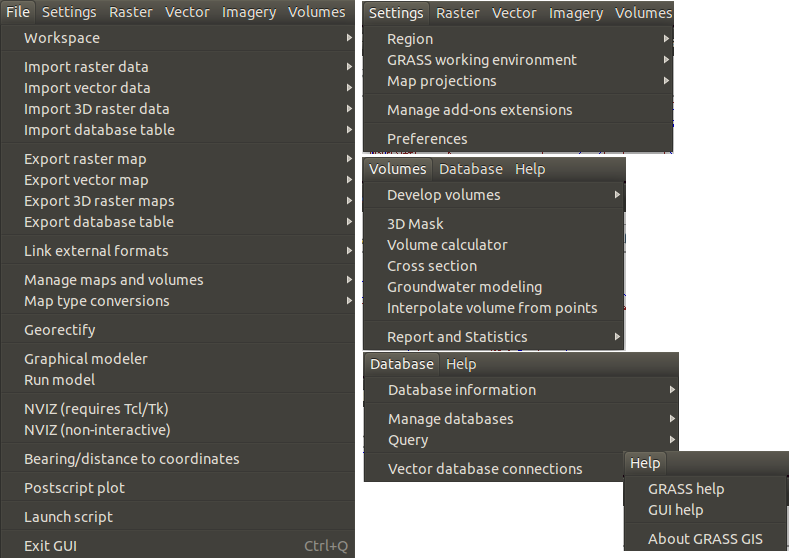Choose Graphical modeler entry

[x=178, y=359]
